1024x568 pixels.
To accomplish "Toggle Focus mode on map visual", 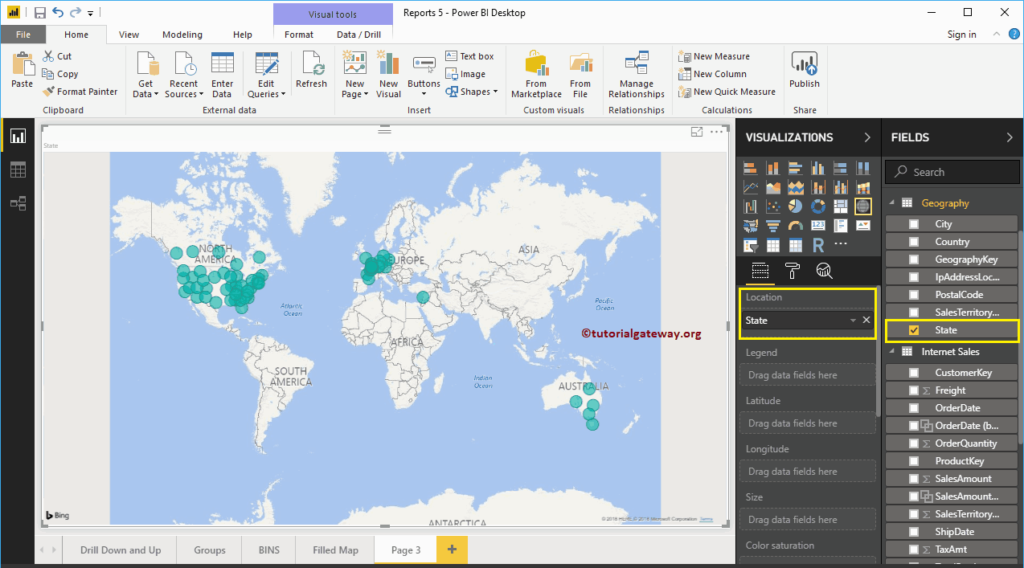I will [697, 132].
